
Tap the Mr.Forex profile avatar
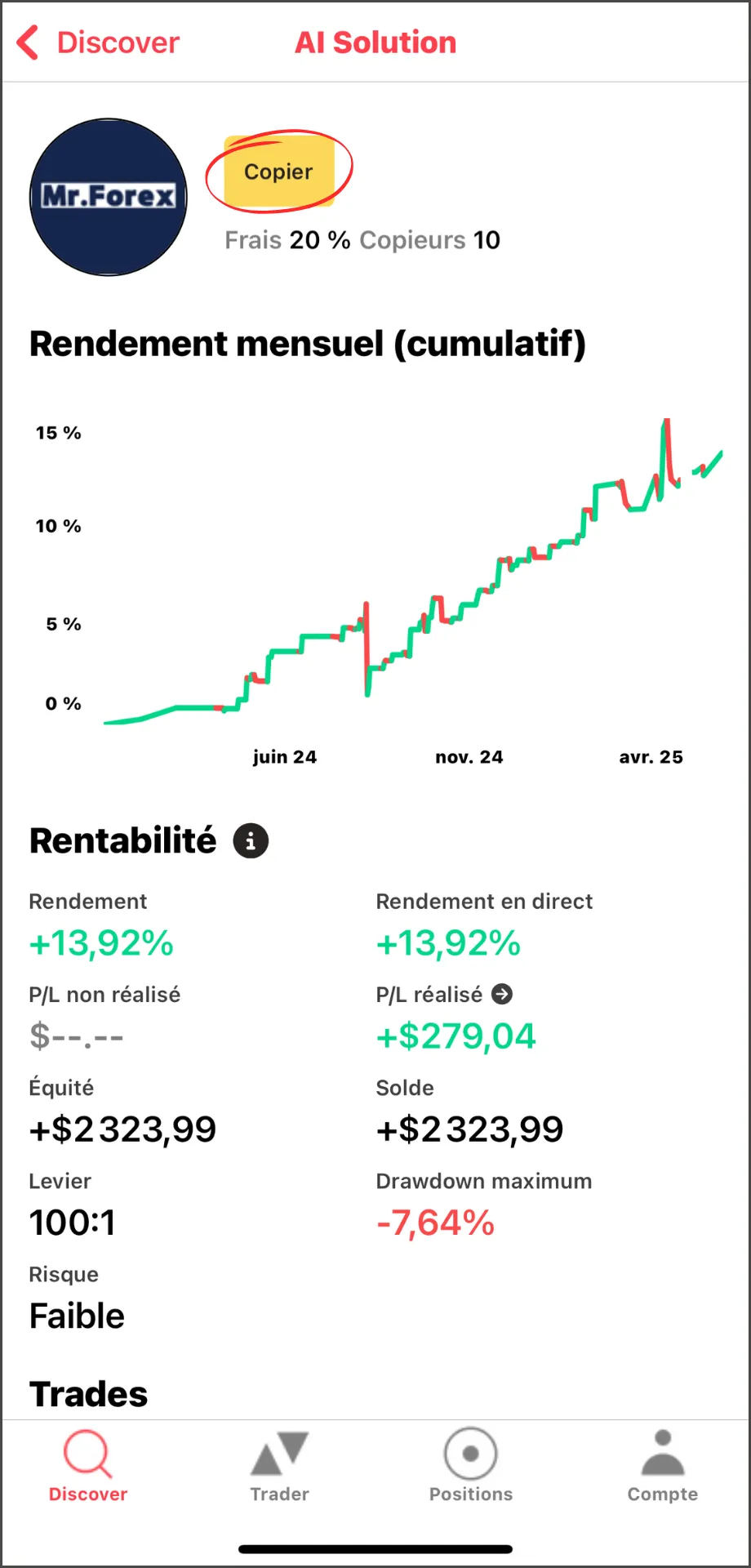(x=109, y=197)
